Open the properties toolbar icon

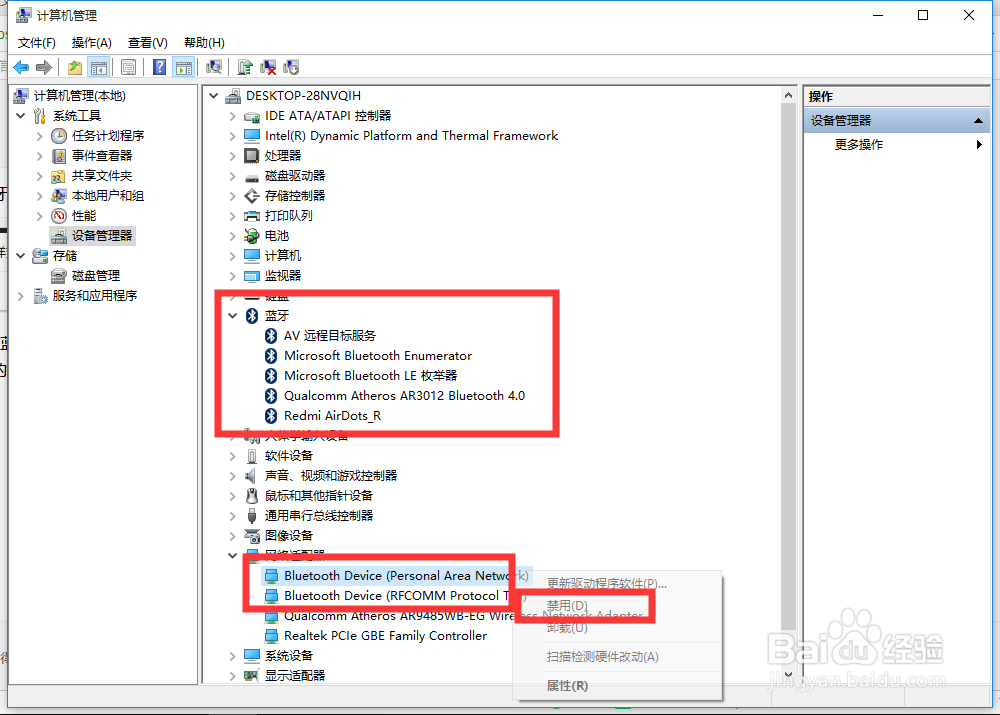point(128,67)
